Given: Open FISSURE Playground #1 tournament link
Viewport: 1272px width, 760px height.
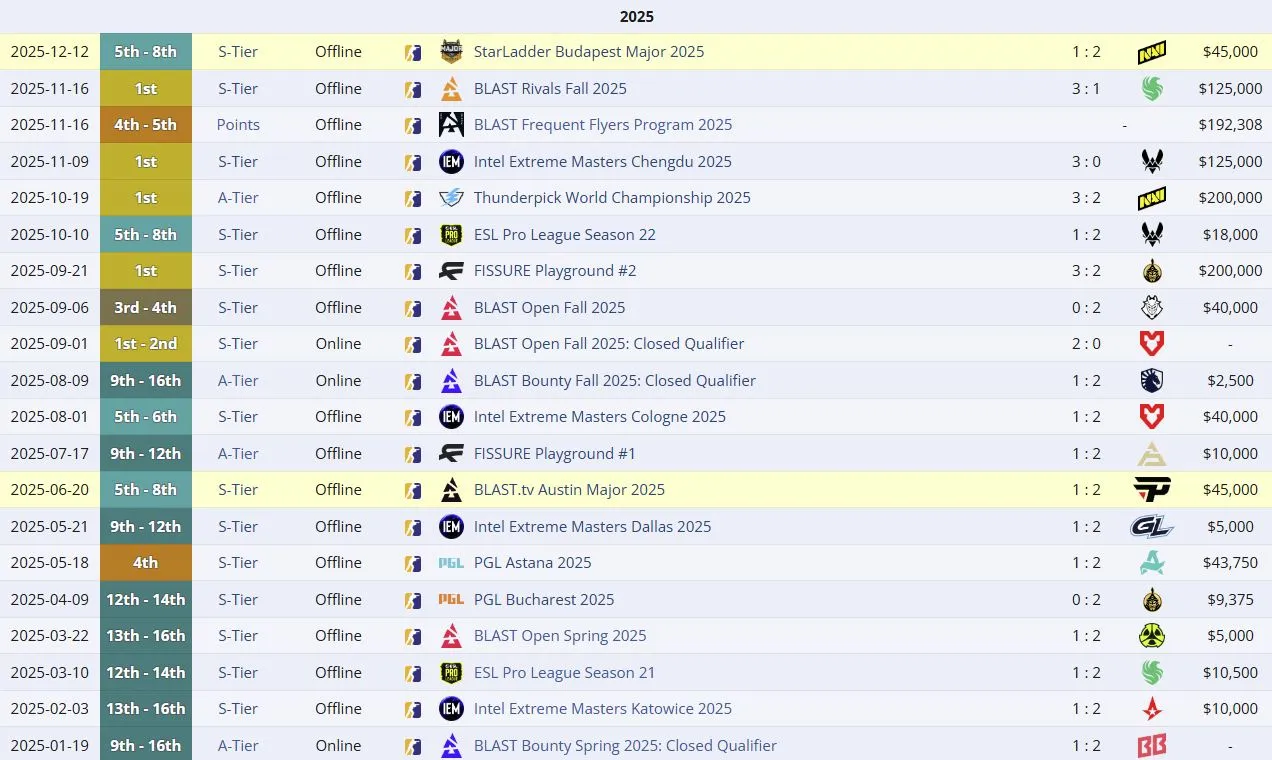Looking at the screenshot, I should [555, 453].
